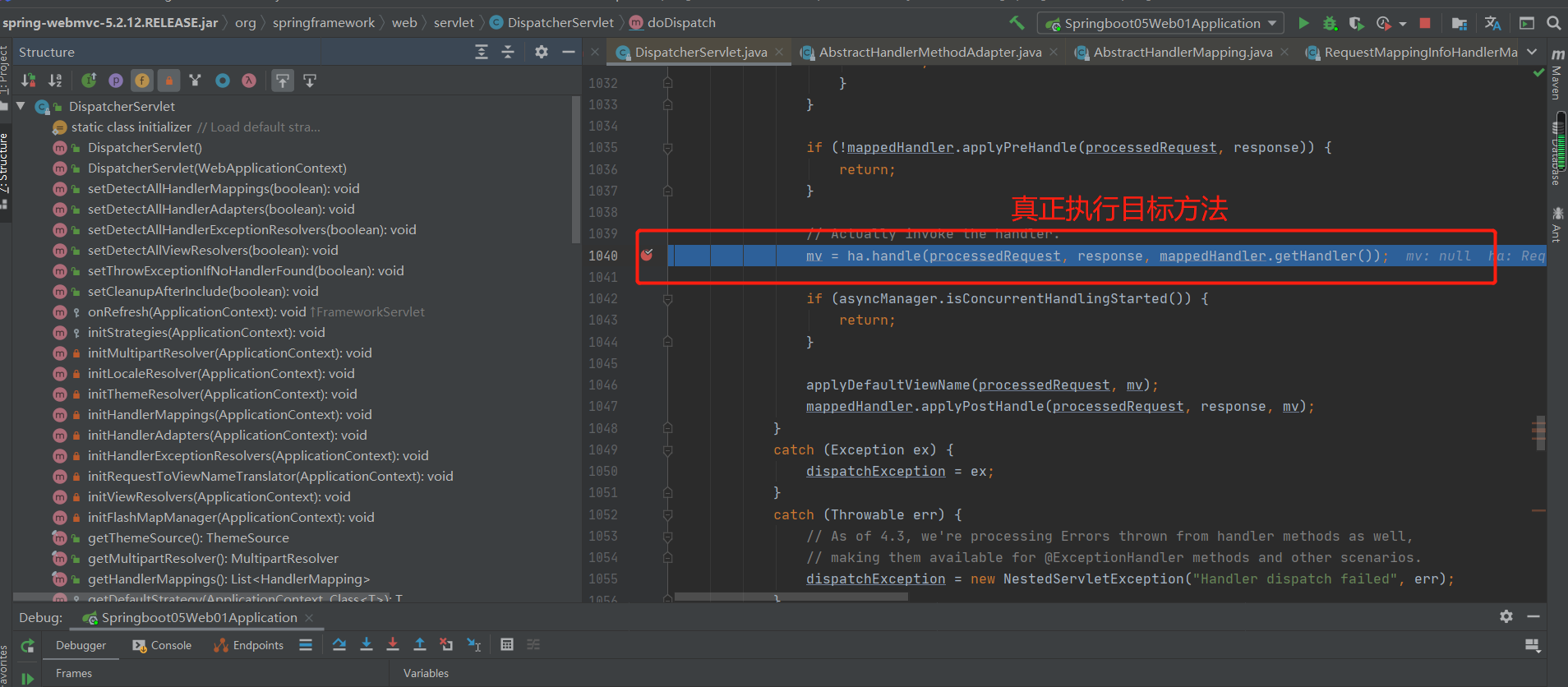Toggle Autoscroll to Source in Structure toolbar
The width and height of the screenshot is (1568, 687).
(x=283, y=81)
